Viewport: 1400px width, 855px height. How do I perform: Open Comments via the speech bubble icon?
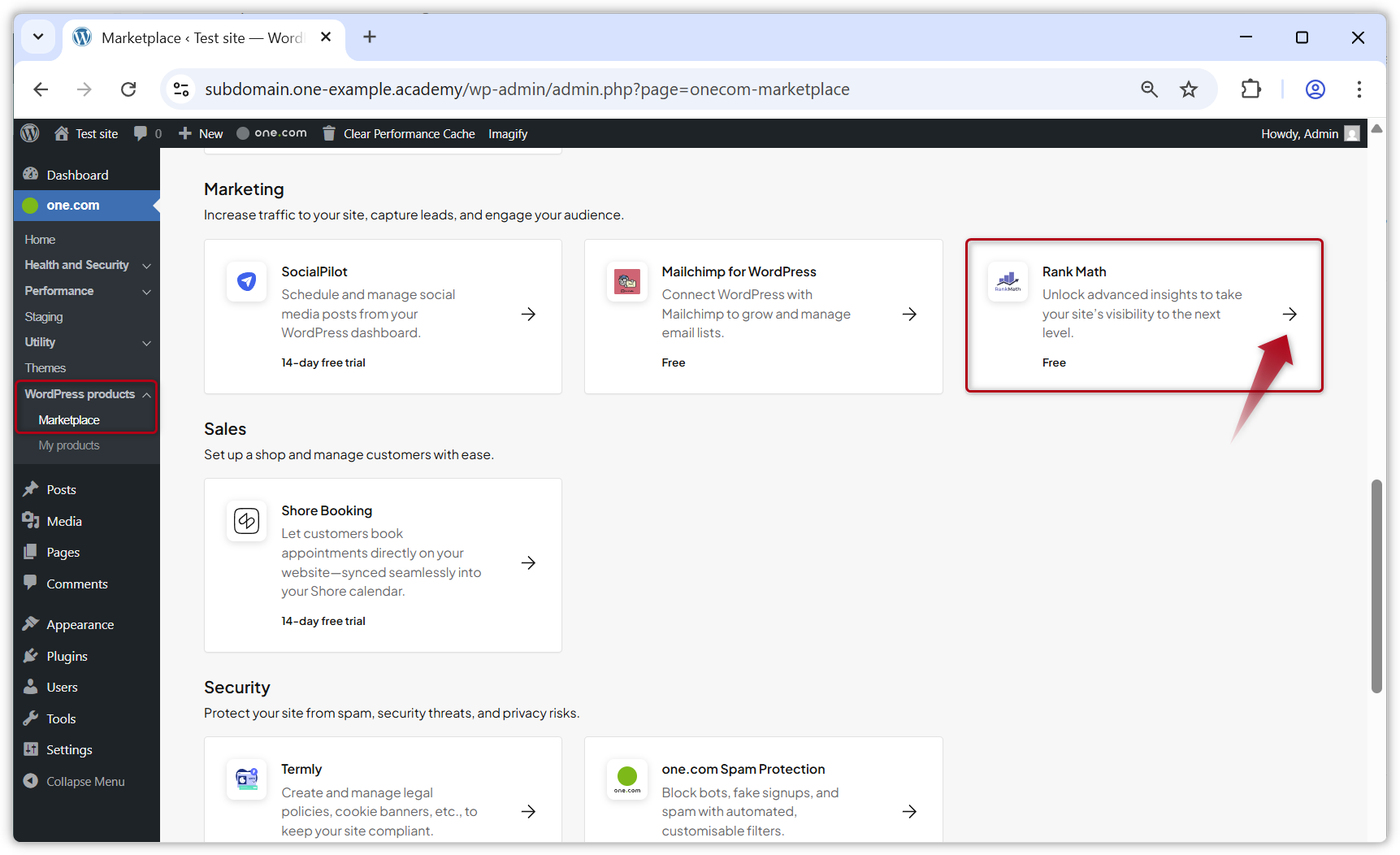(31, 584)
